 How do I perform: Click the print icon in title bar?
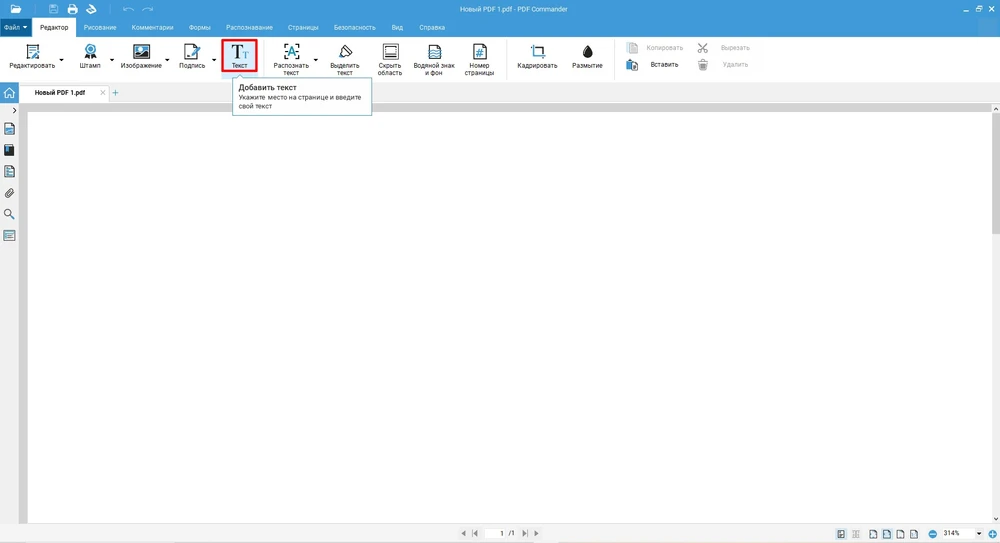click(72, 9)
